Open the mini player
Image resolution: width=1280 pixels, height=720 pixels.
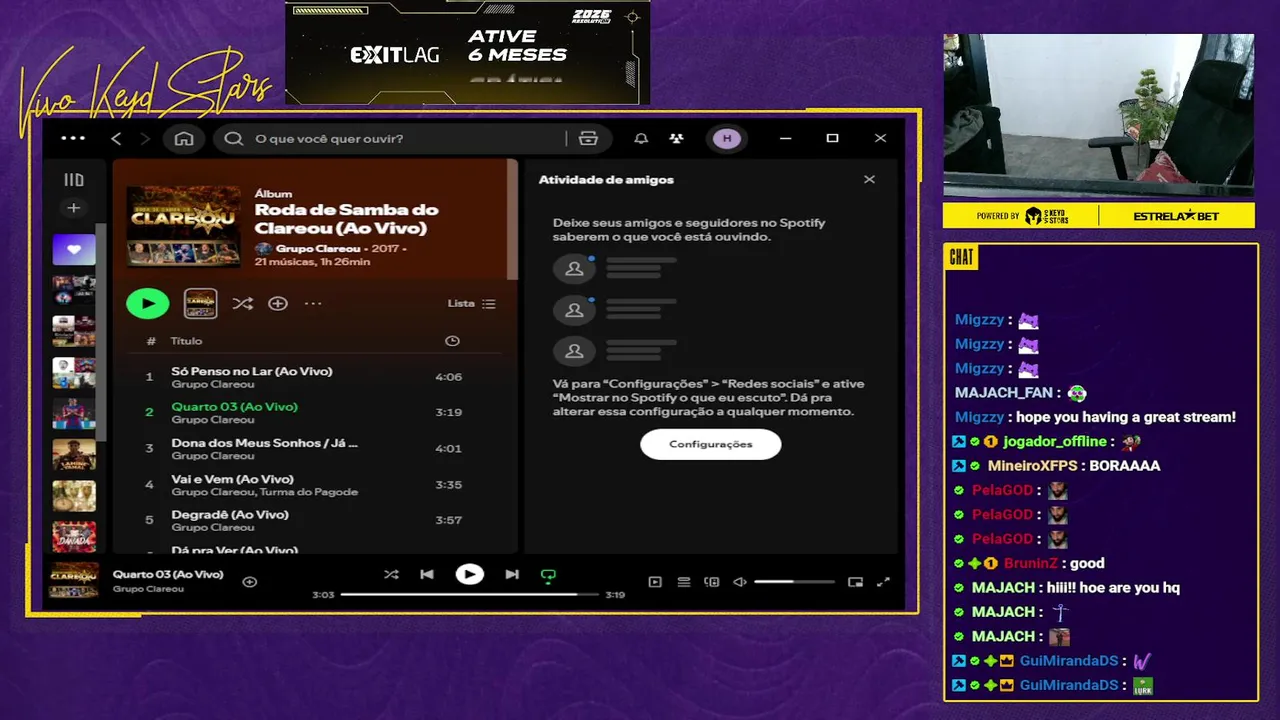[x=855, y=582]
